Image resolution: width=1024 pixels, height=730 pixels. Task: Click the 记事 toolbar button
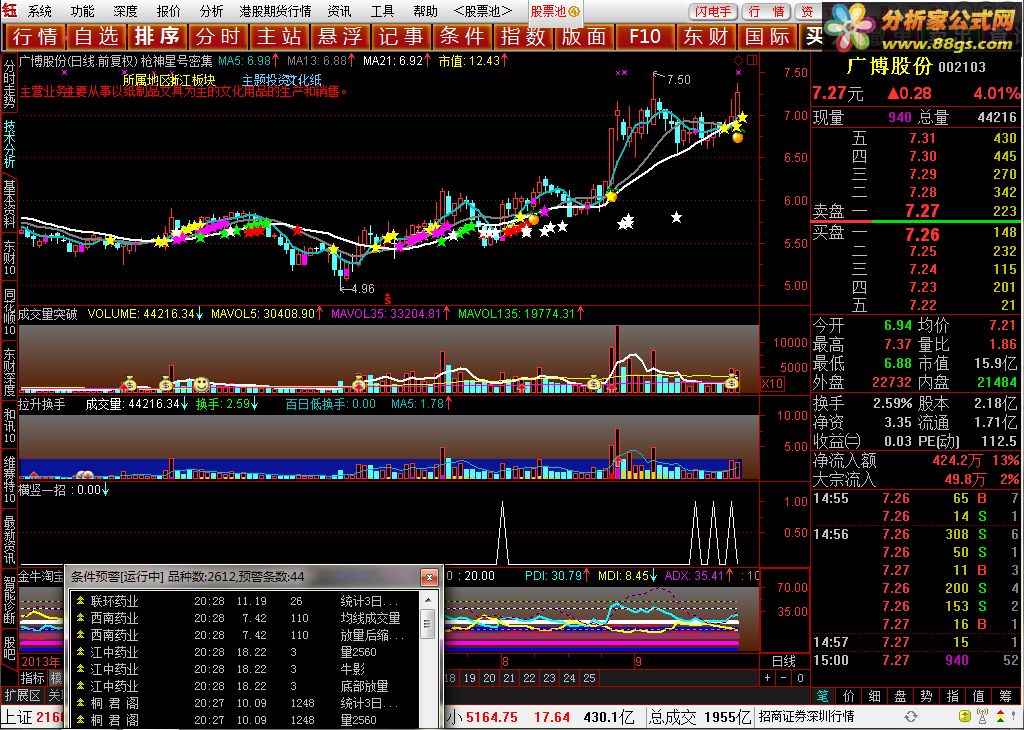tap(401, 37)
